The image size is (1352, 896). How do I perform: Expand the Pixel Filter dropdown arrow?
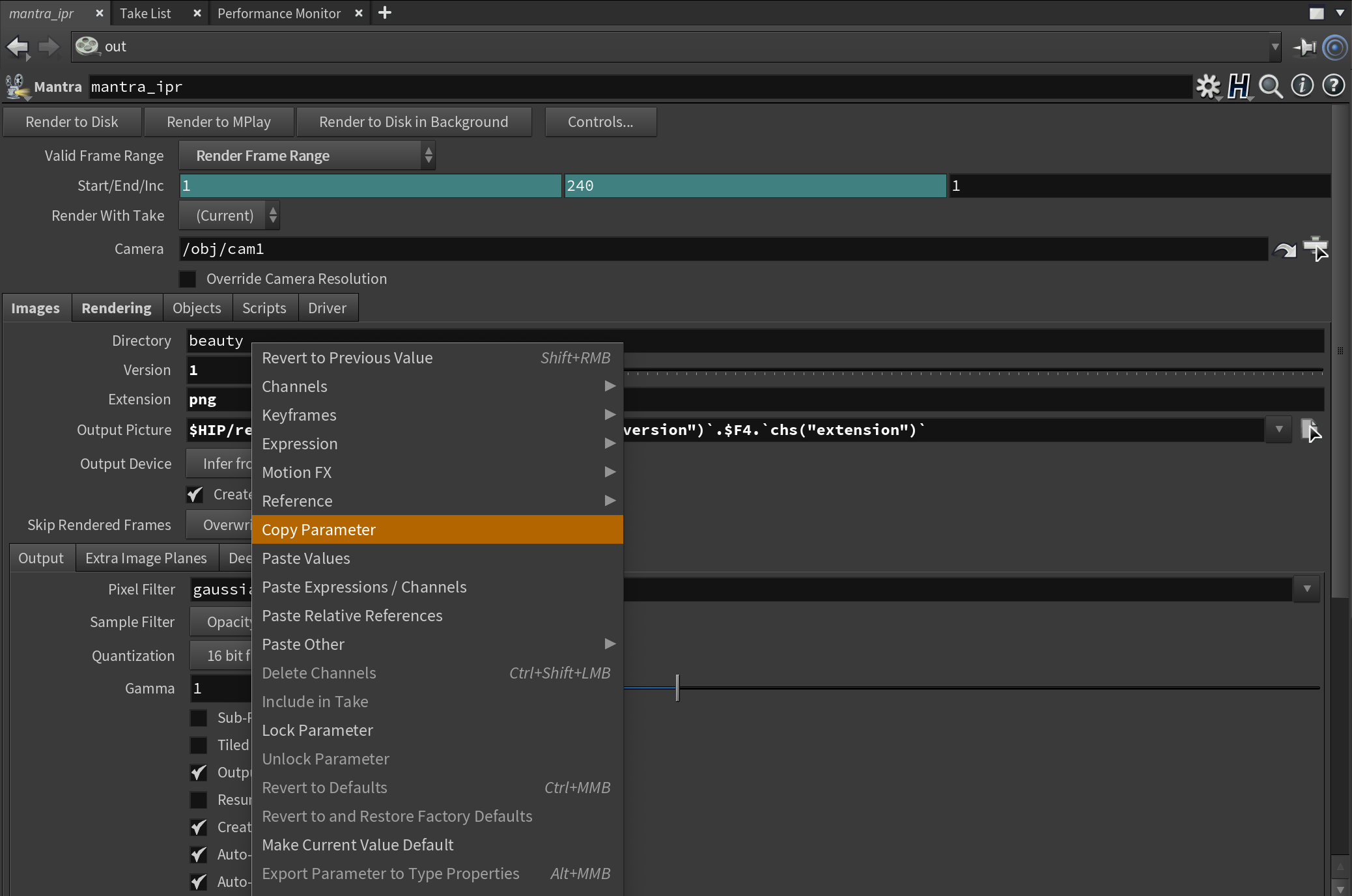click(x=1306, y=589)
